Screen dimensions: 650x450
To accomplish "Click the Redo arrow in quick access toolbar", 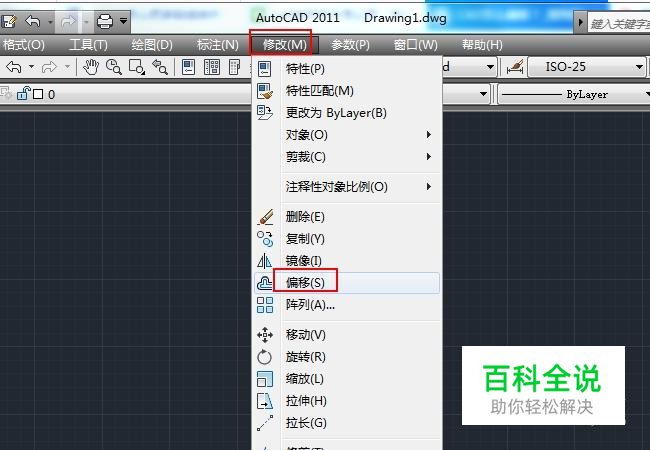I will click(68, 21).
